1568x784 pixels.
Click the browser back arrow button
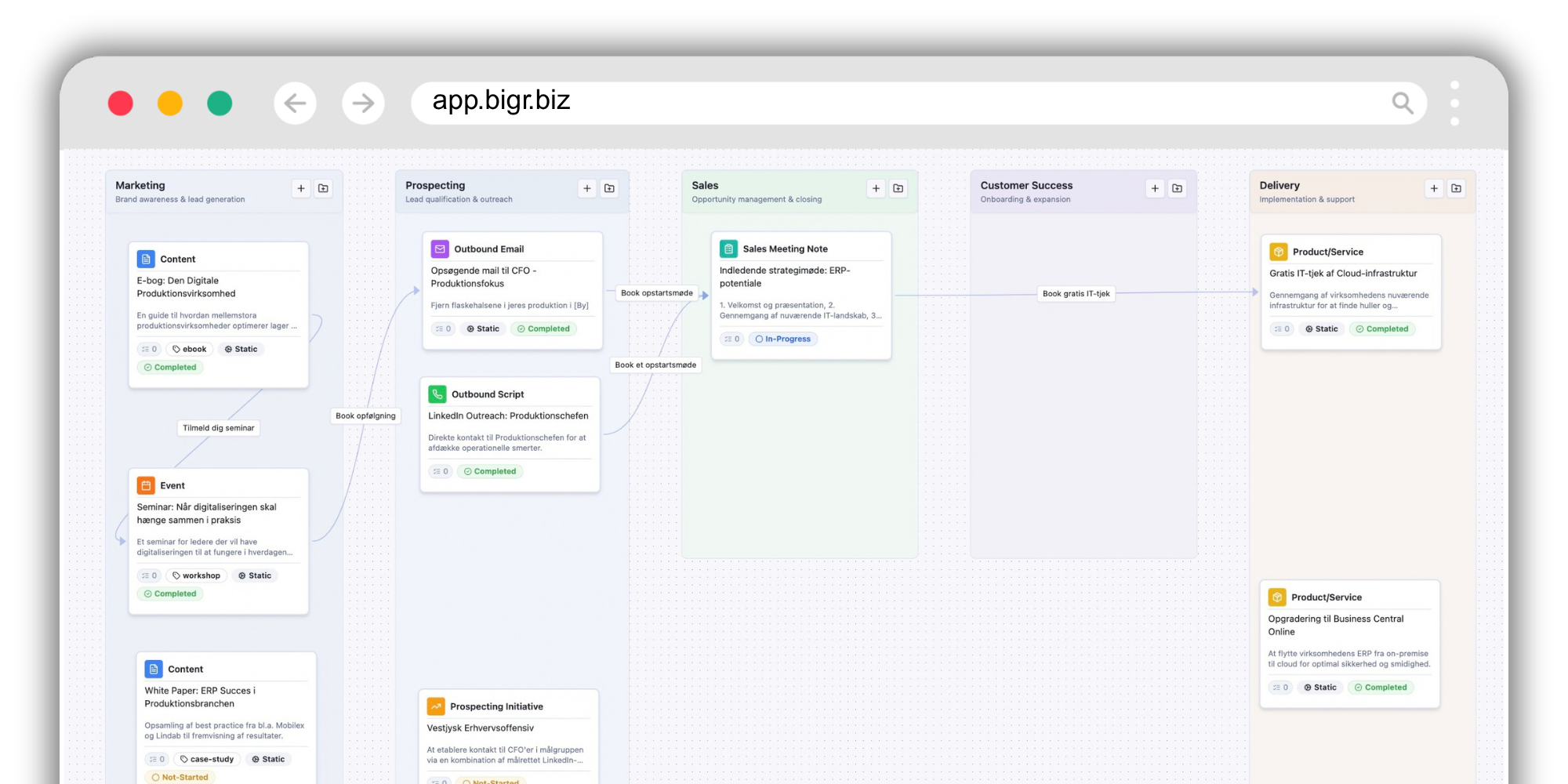point(295,103)
